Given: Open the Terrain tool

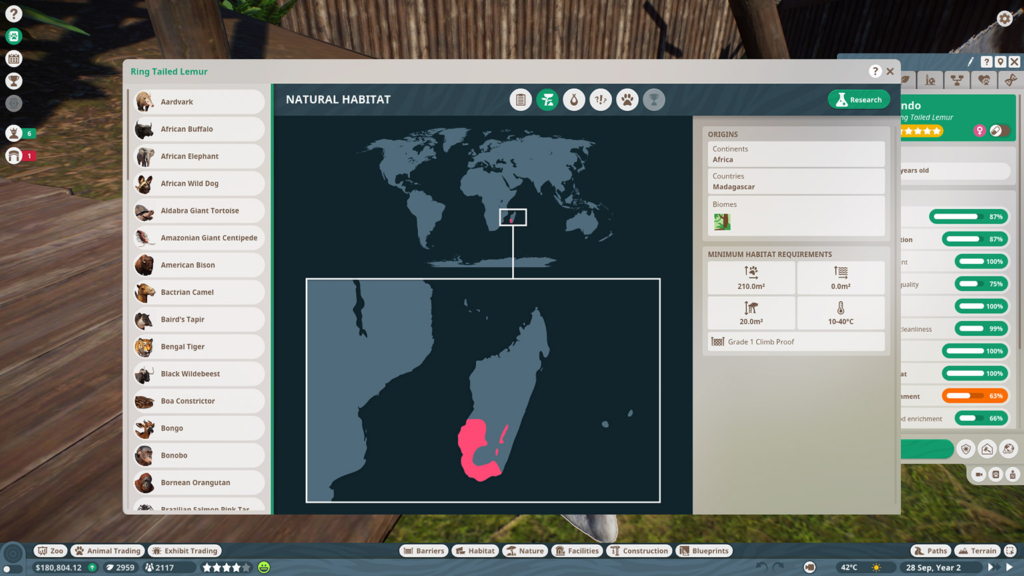Looking at the screenshot, I should 977,551.
